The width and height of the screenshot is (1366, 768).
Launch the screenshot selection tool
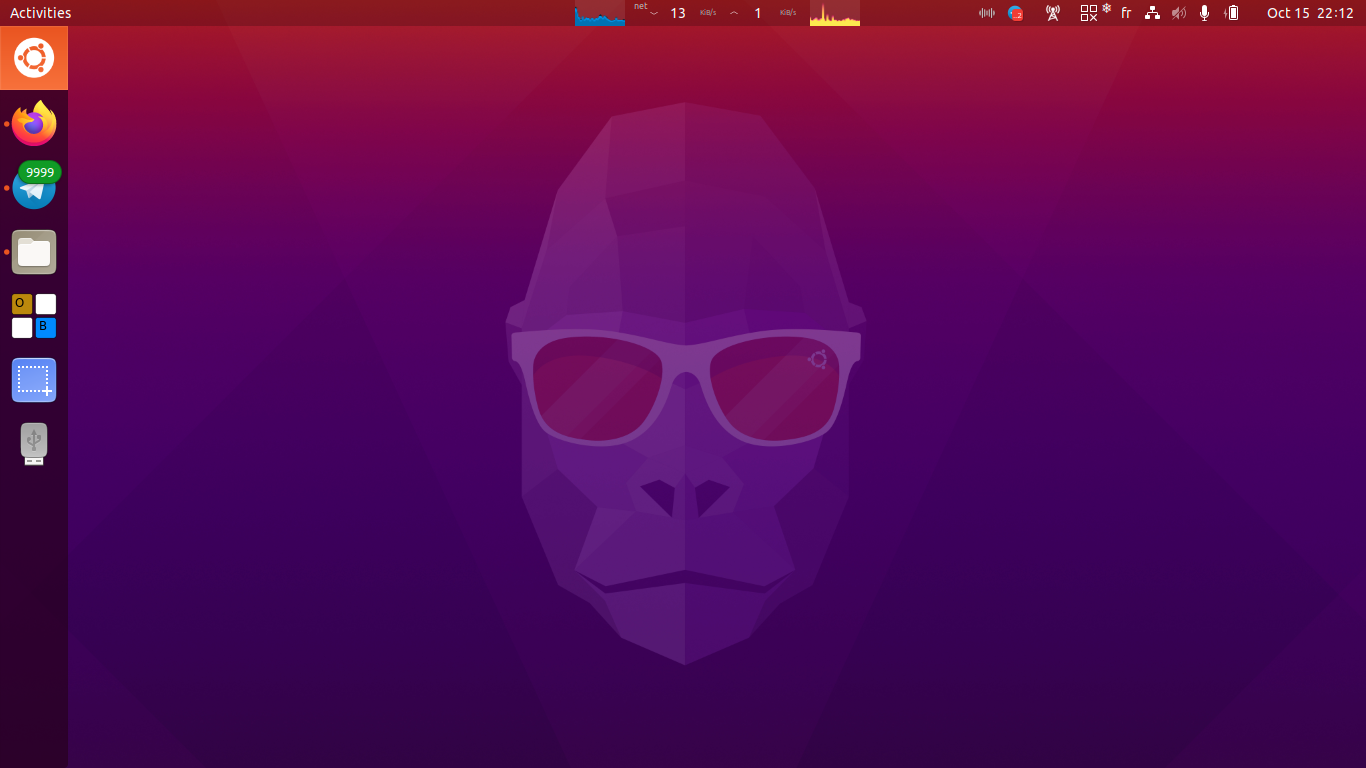tap(34, 380)
